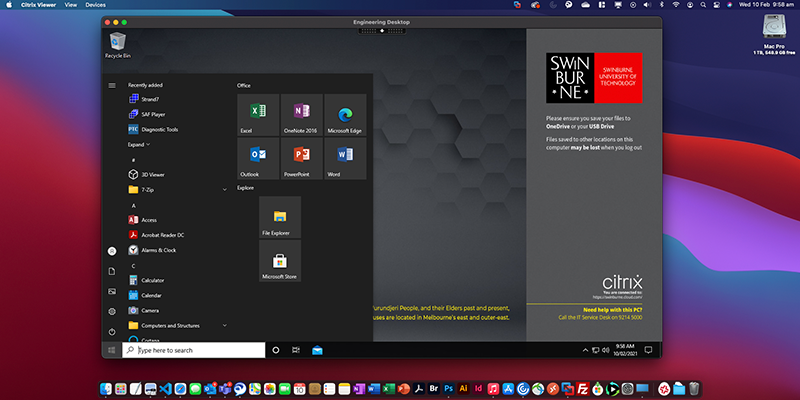Click the Power icon in Start

click(x=112, y=332)
